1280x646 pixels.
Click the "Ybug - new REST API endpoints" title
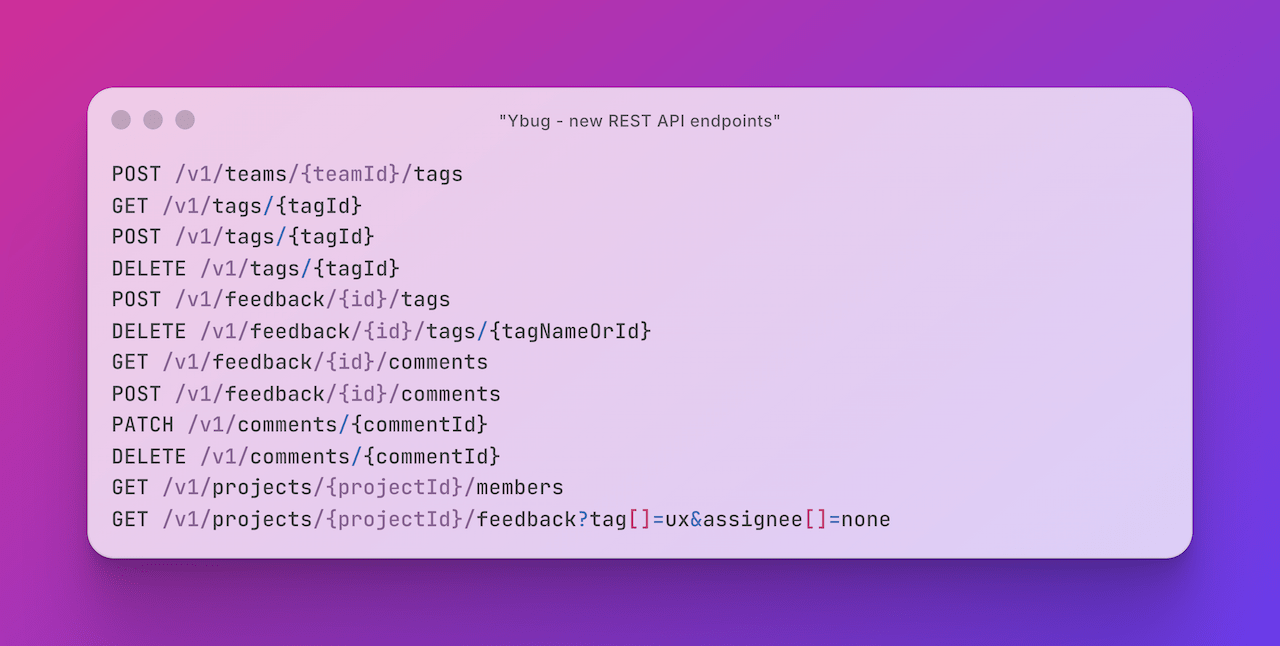click(x=639, y=121)
